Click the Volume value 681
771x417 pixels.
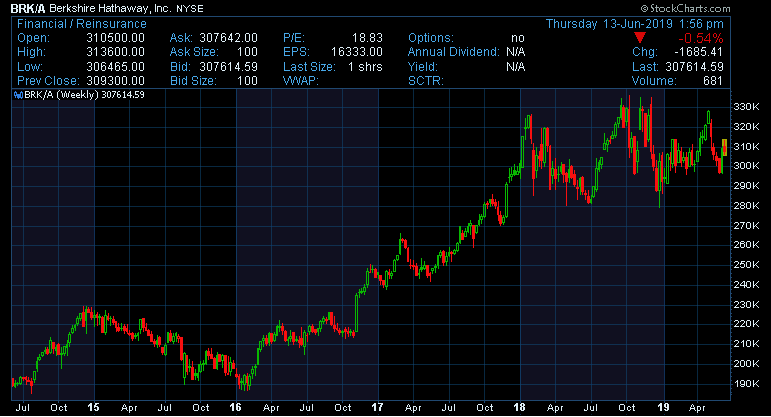[712, 81]
